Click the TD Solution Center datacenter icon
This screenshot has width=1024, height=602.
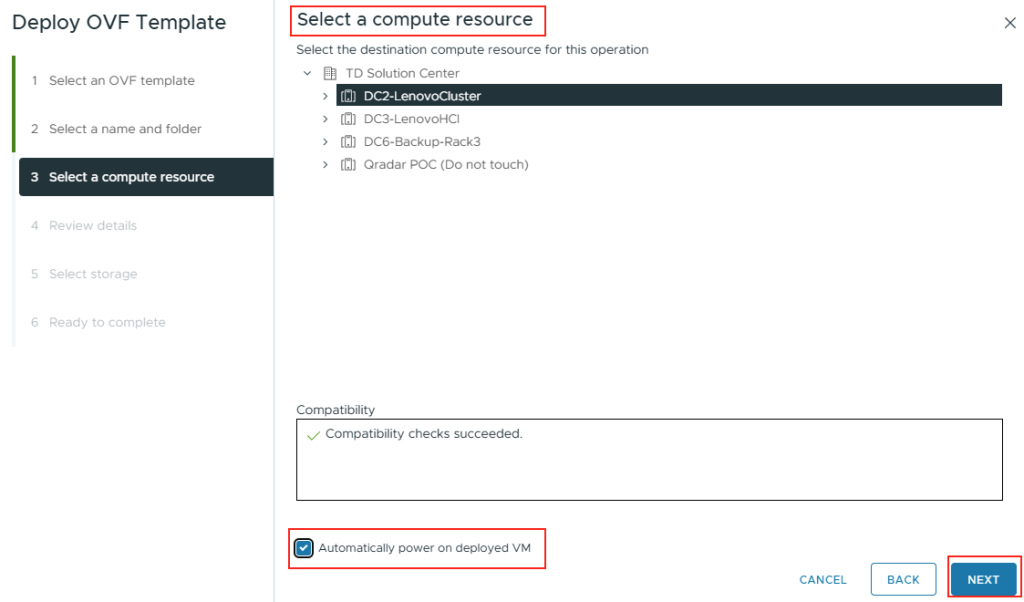pyautogui.click(x=330, y=73)
